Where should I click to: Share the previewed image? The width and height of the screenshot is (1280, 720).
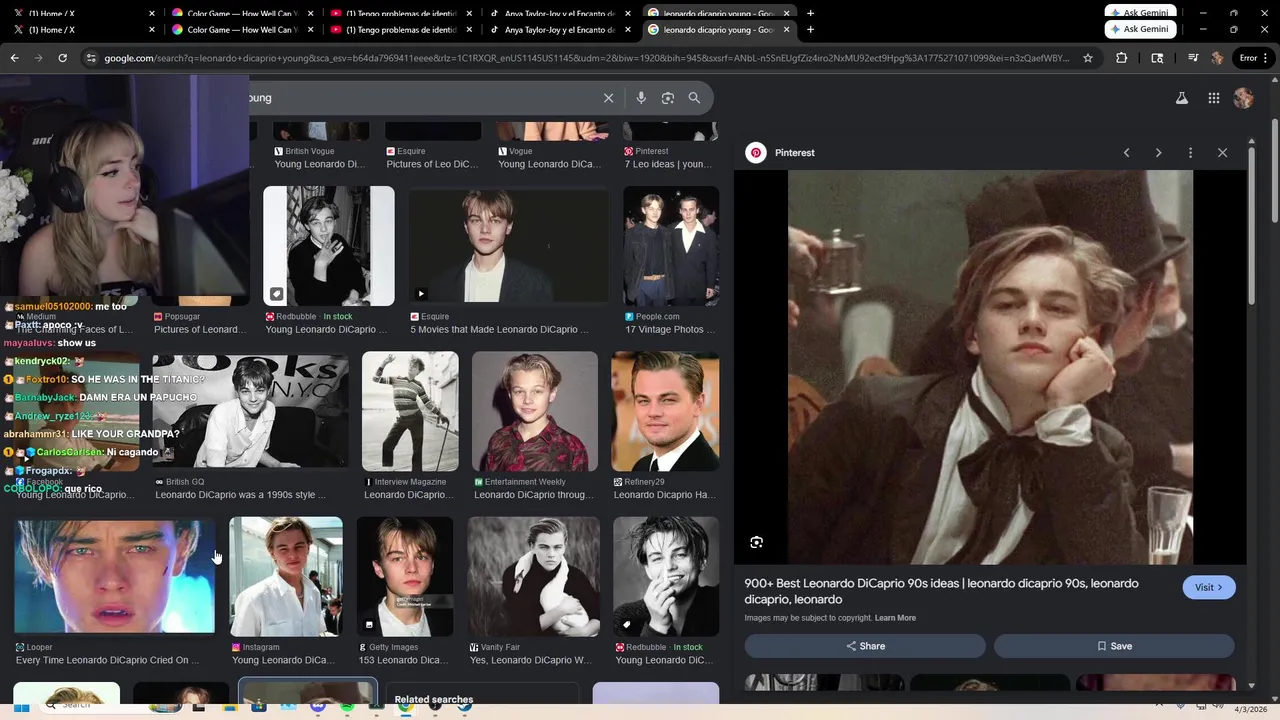865,646
